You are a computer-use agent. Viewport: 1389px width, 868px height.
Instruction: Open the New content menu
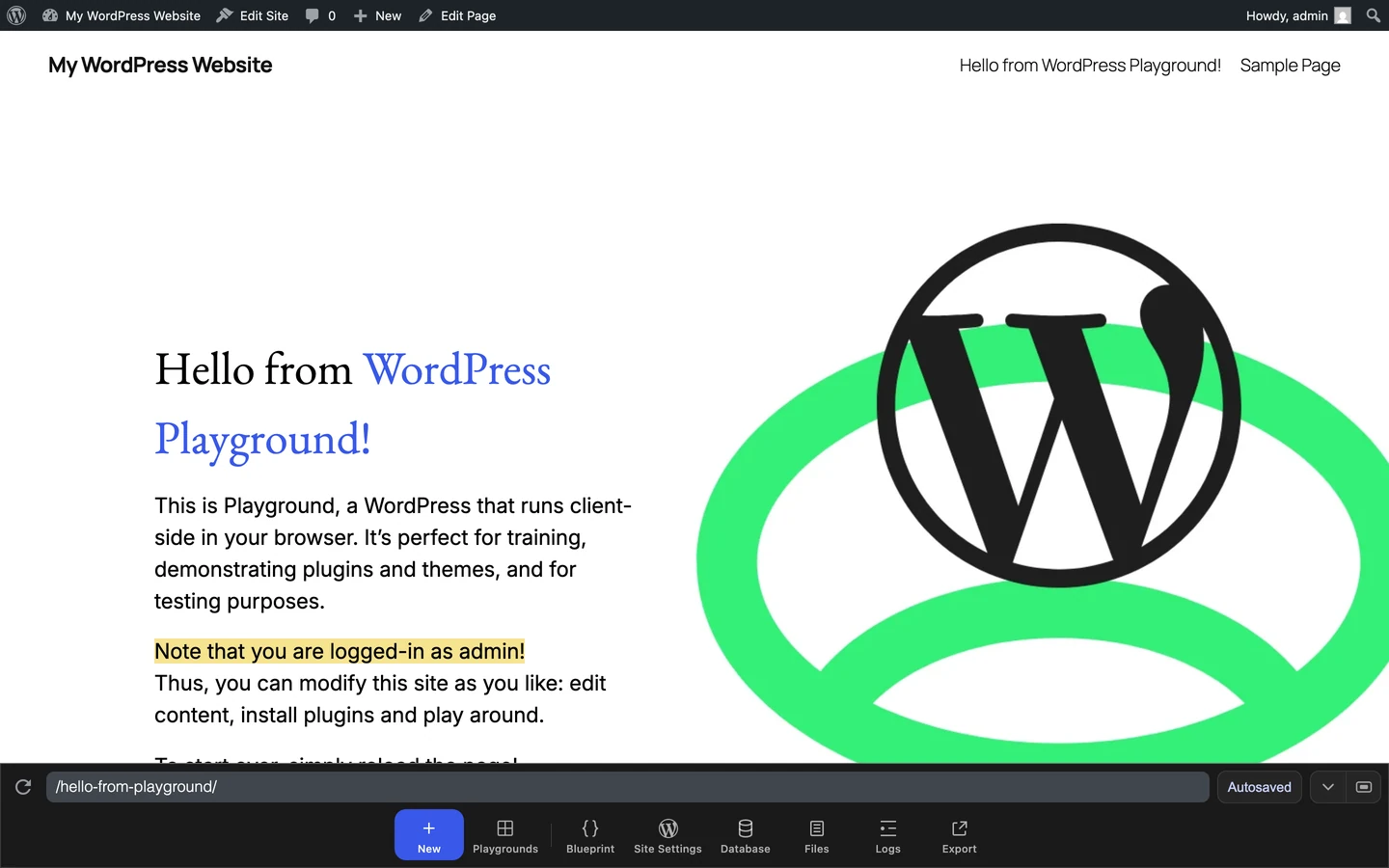point(377,15)
